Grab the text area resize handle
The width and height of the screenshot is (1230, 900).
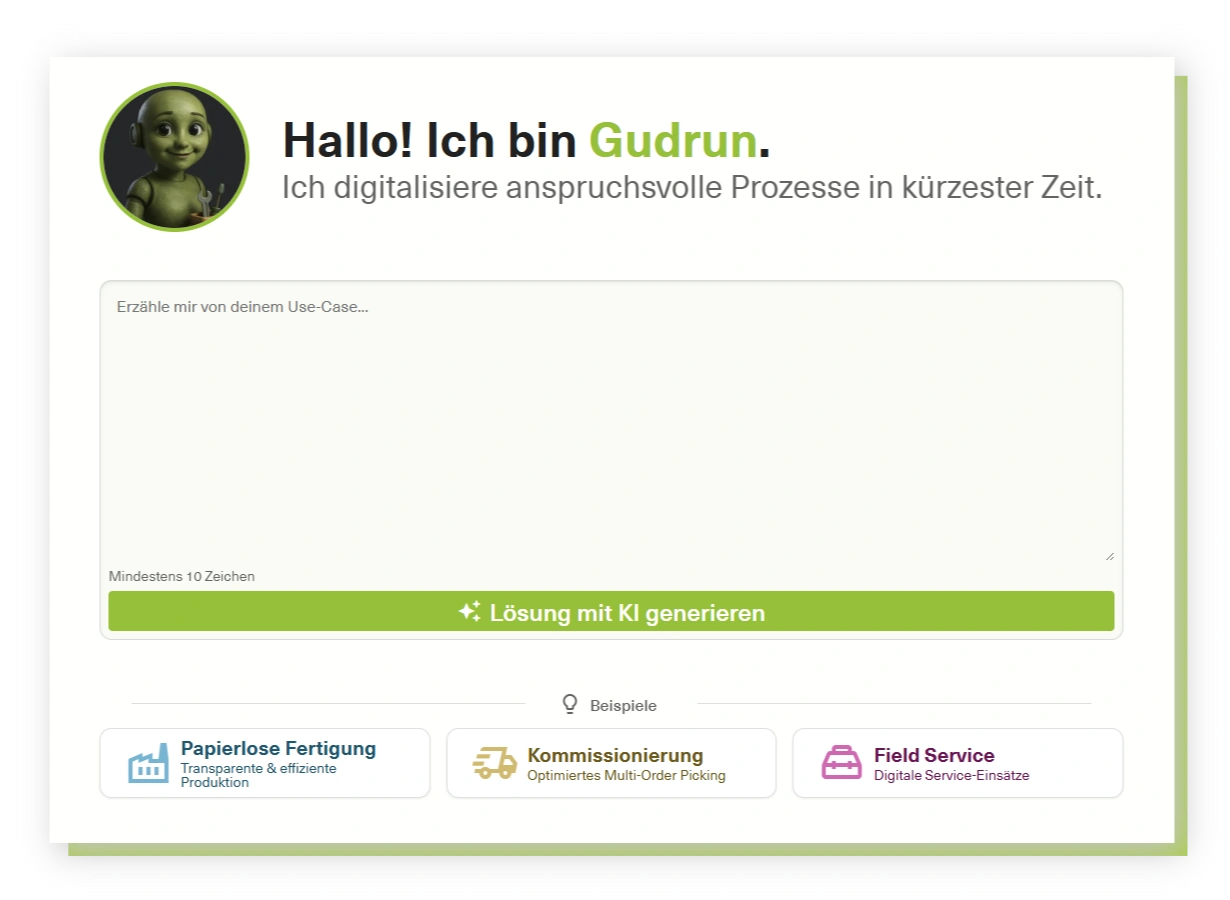1109,556
